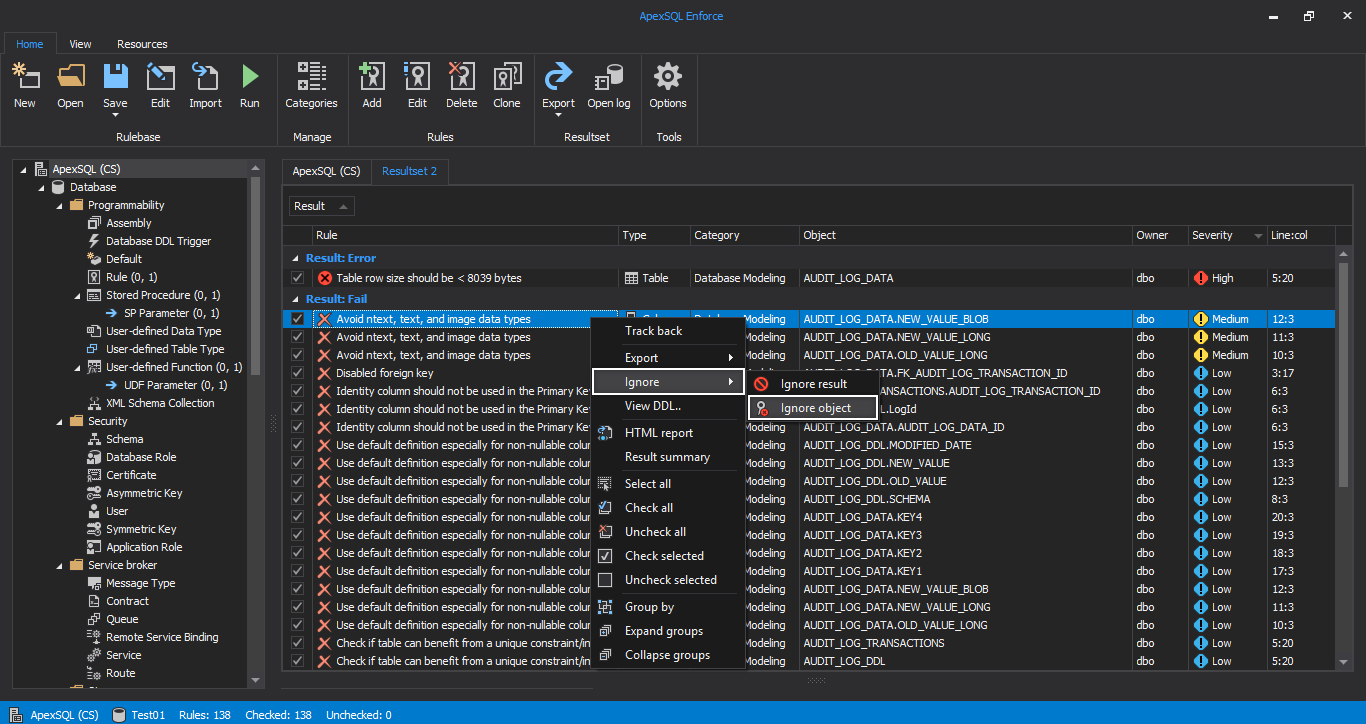Toggle checkbox of the AUDIT_LOG_TRANSACTIONS unique constraint row
This screenshot has height=724, width=1366.
coord(297,643)
